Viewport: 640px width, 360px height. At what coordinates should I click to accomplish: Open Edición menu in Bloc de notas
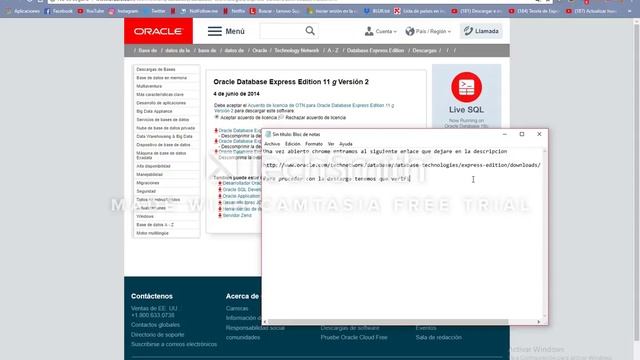click(x=292, y=144)
